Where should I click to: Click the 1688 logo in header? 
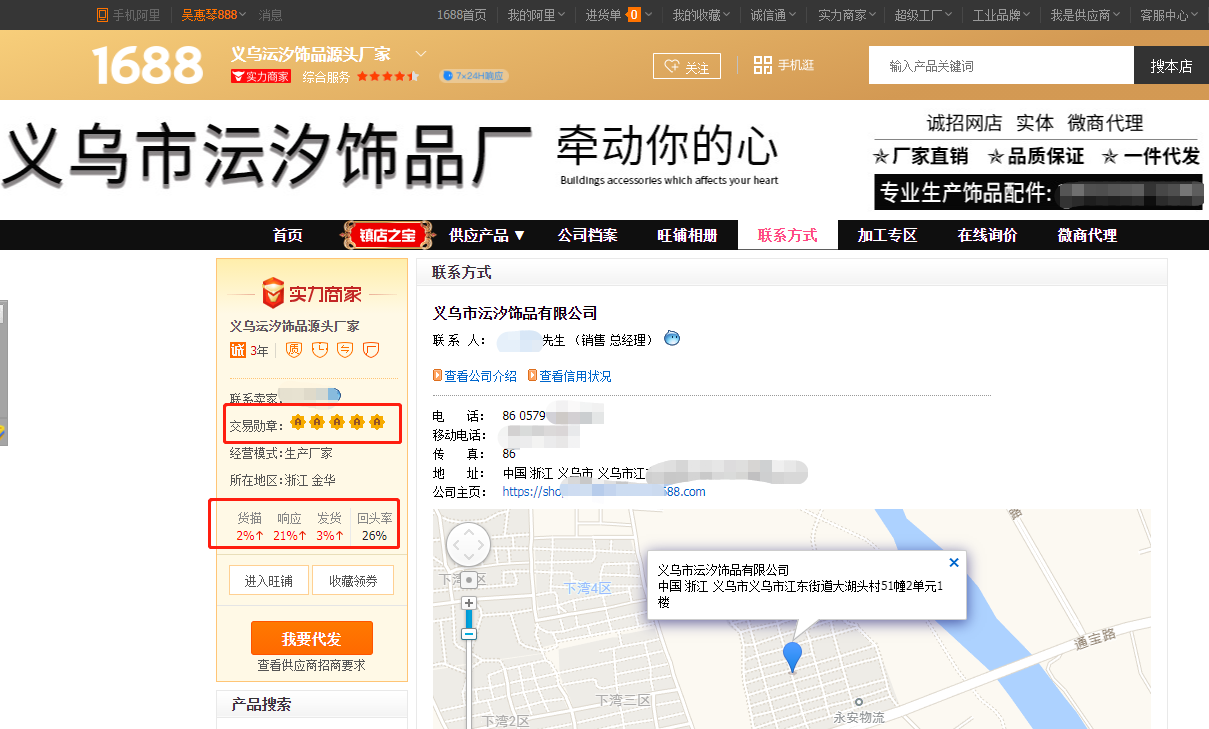[x=148, y=65]
